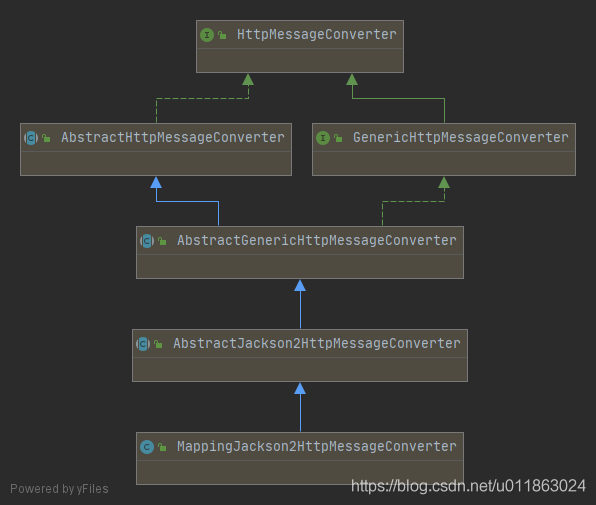The height and width of the screenshot is (505, 596).
Task: Click the interface icon on GenericHttpMessageConverter node
Action: 323,138
